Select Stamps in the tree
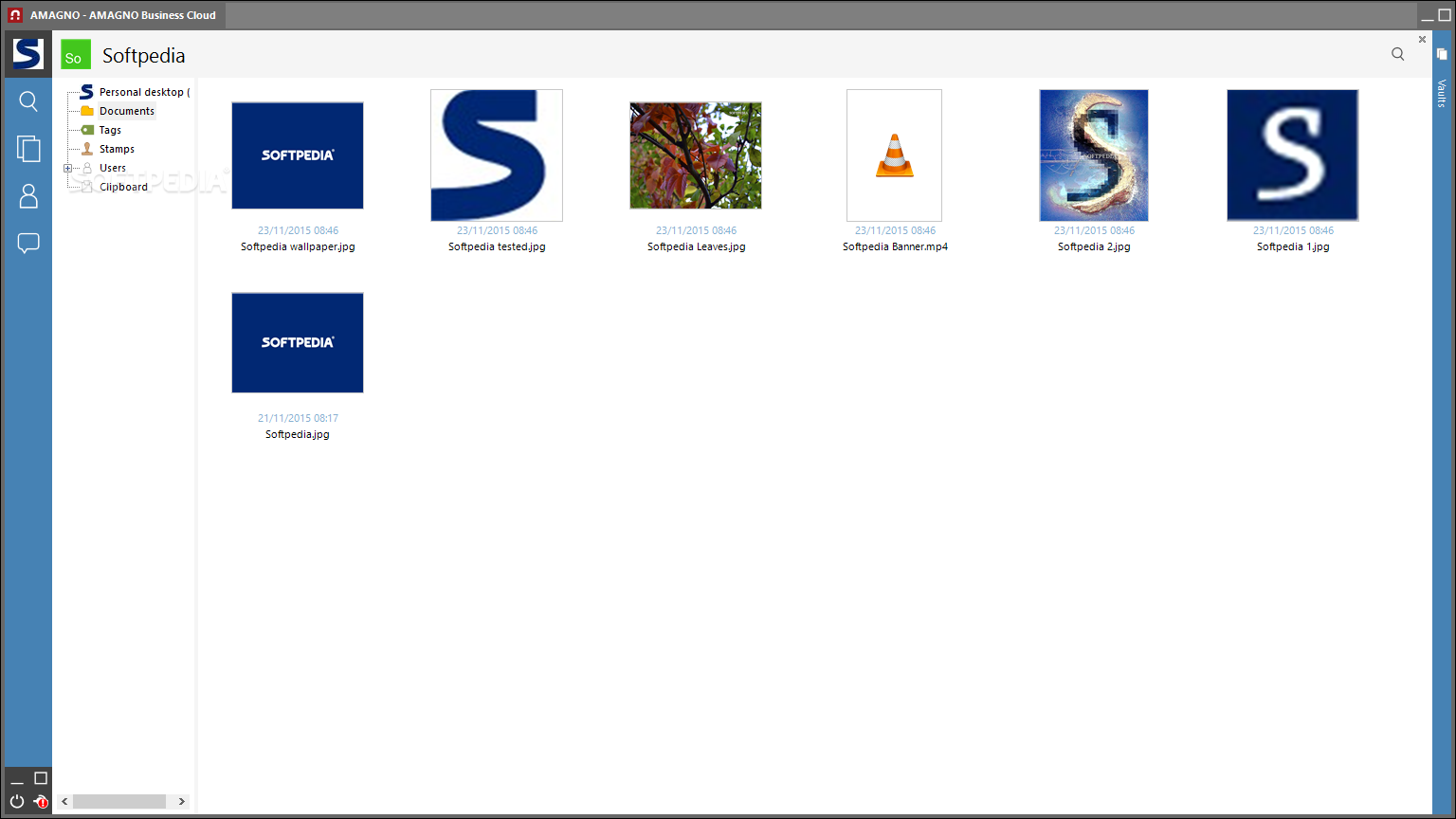This screenshot has width=1456, height=819. 117,149
